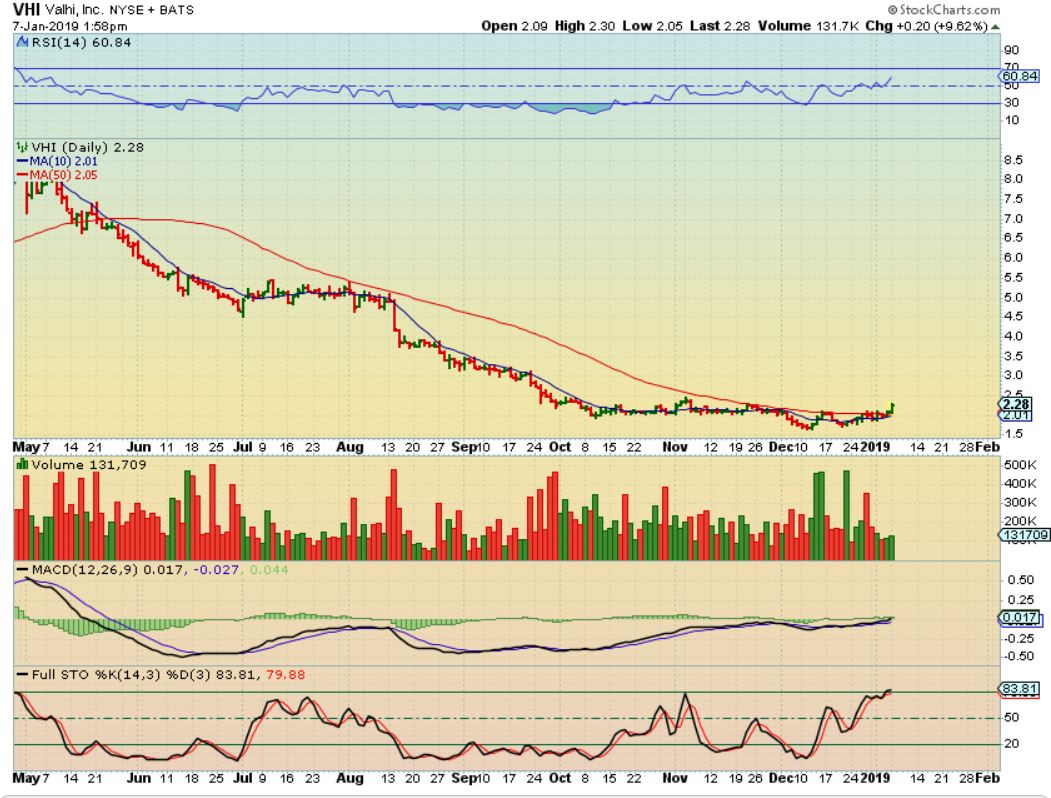Viewport: 1051px width, 798px height.
Task: Click the Jul label on bottom stochastic axis
Action: [x=243, y=779]
